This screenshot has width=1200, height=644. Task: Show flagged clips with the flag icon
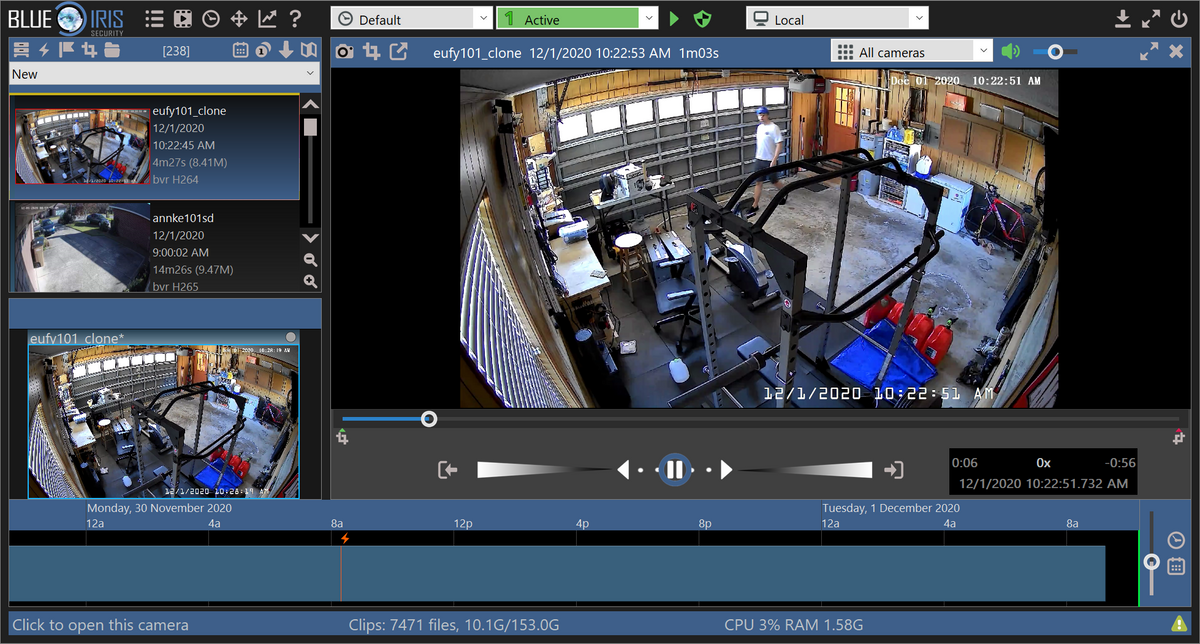(x=67, y=50)
